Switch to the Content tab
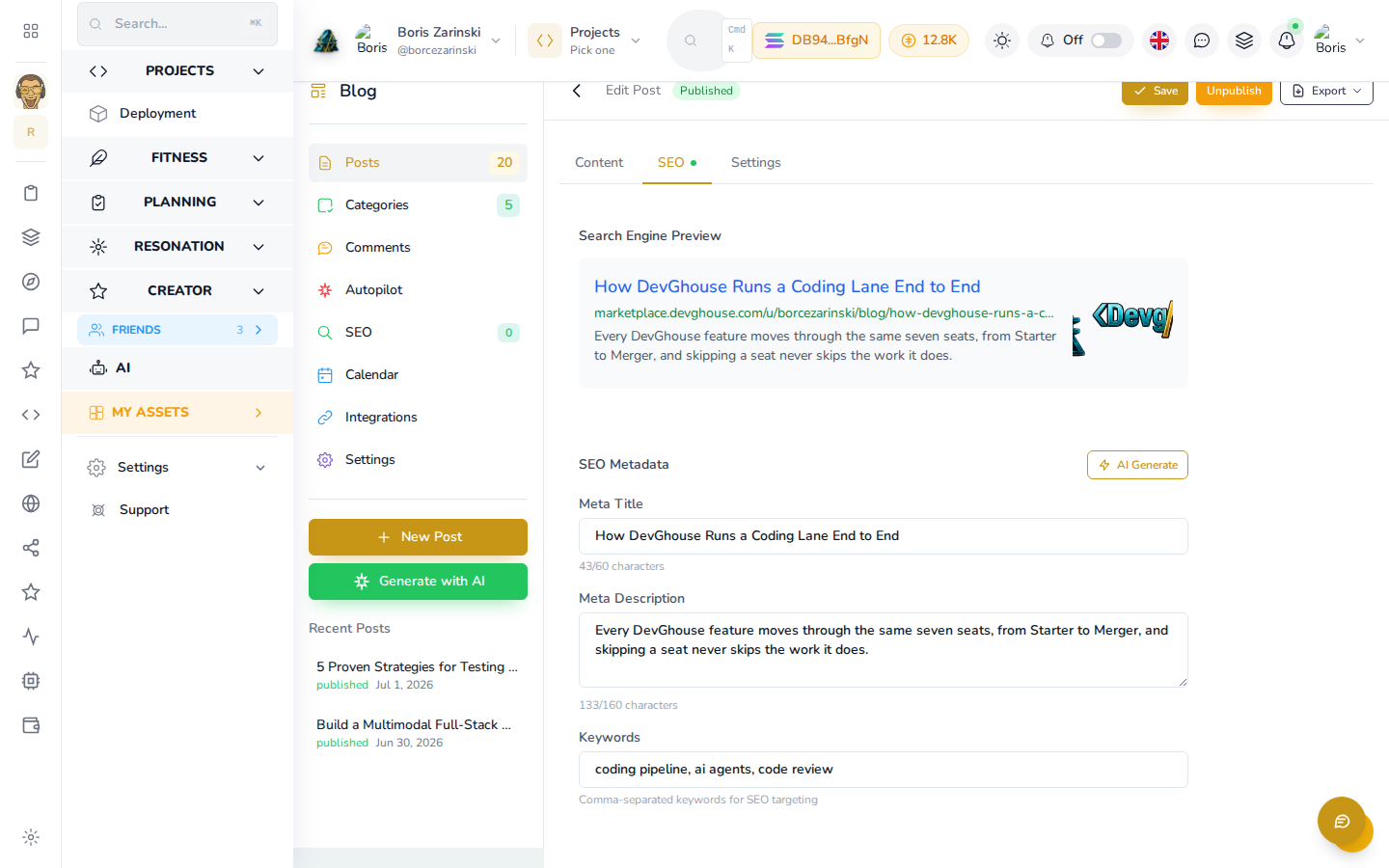Image resolution: width=1389 pixels, height=868 pixels. [x=599, y=162]
